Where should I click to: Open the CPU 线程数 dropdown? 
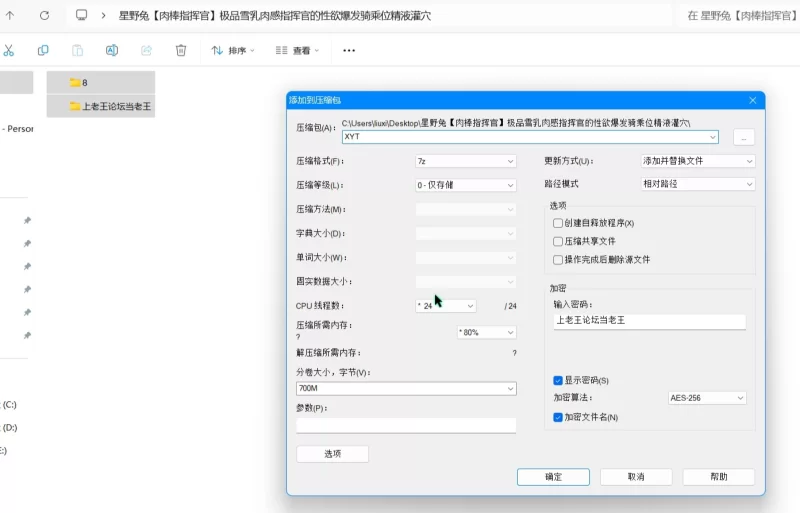[x=445, y=306]
